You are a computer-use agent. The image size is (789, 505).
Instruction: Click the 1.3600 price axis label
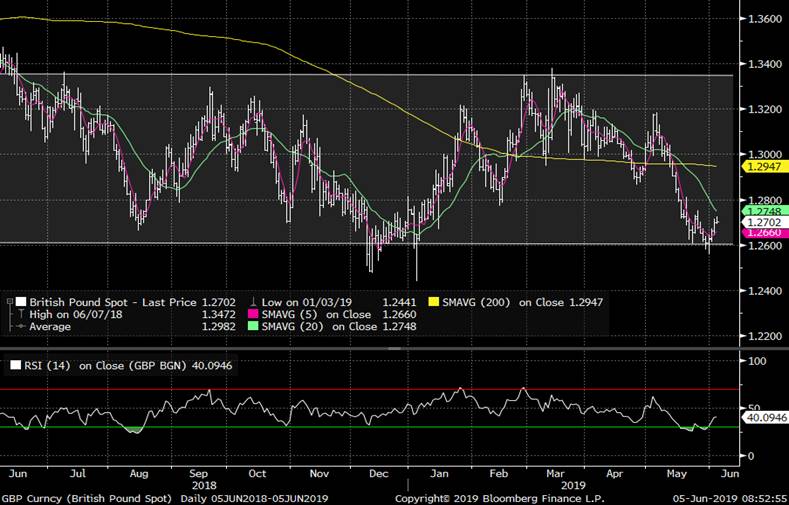click(766, 19)
